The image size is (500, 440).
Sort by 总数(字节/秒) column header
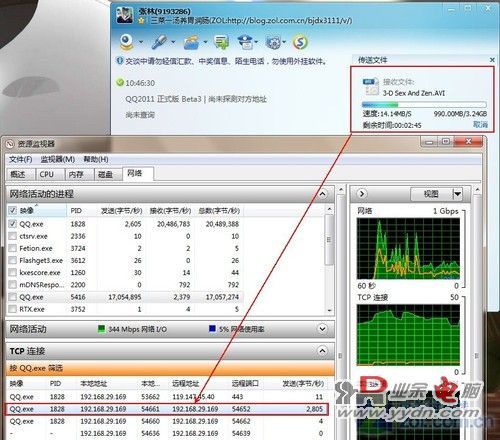[219, 211]
